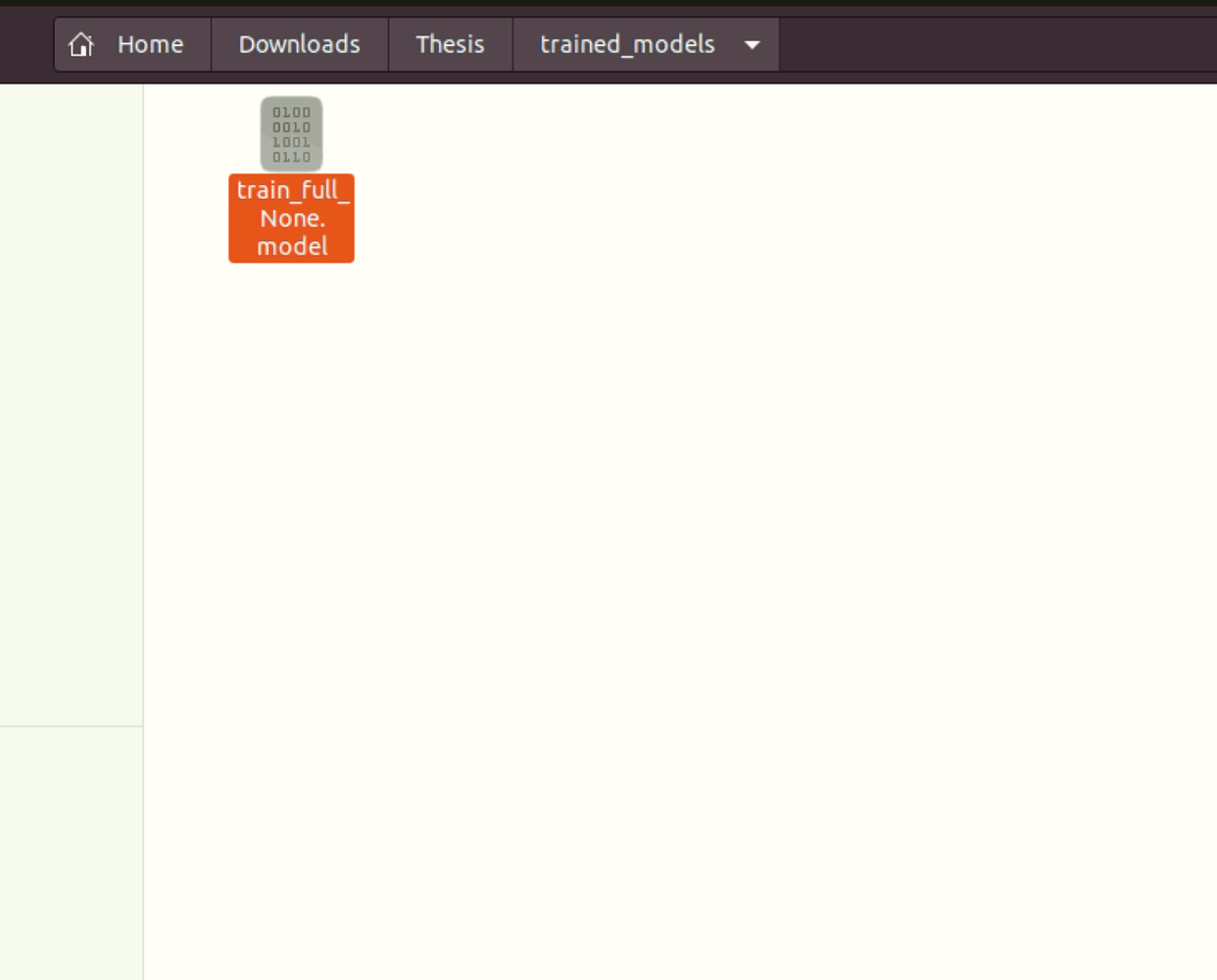
Task: Click the binary code thumbnail of the model file
Action: click(291, 134)
